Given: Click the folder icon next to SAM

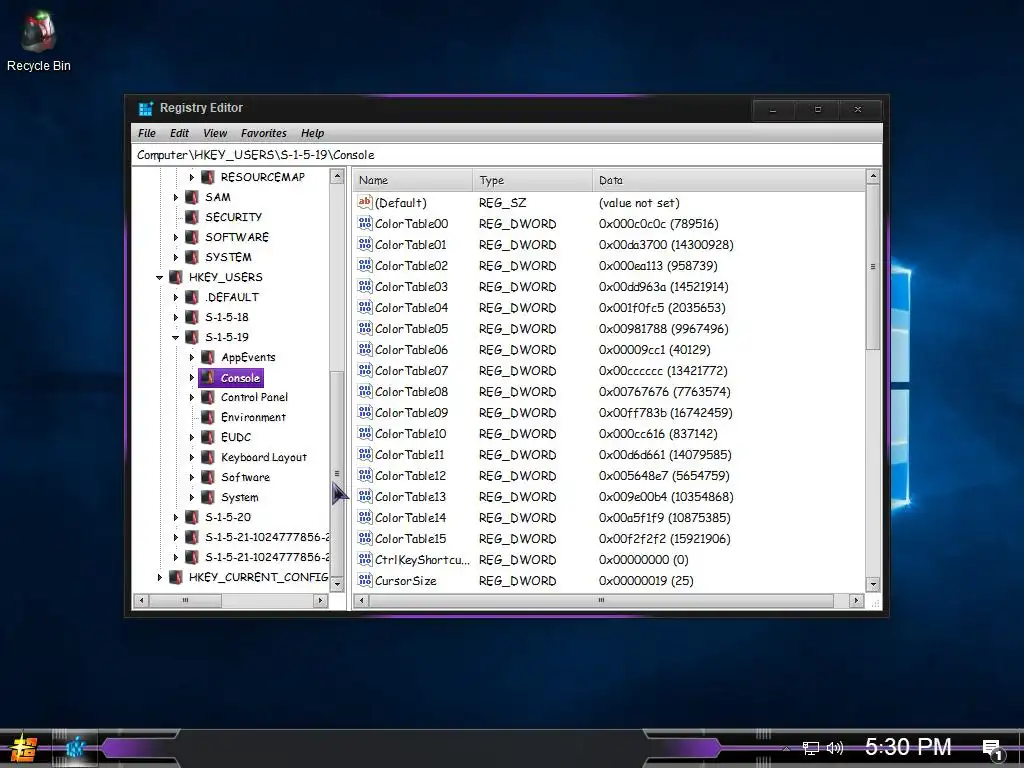Looking at the screenshot, I should click(192, 197).
